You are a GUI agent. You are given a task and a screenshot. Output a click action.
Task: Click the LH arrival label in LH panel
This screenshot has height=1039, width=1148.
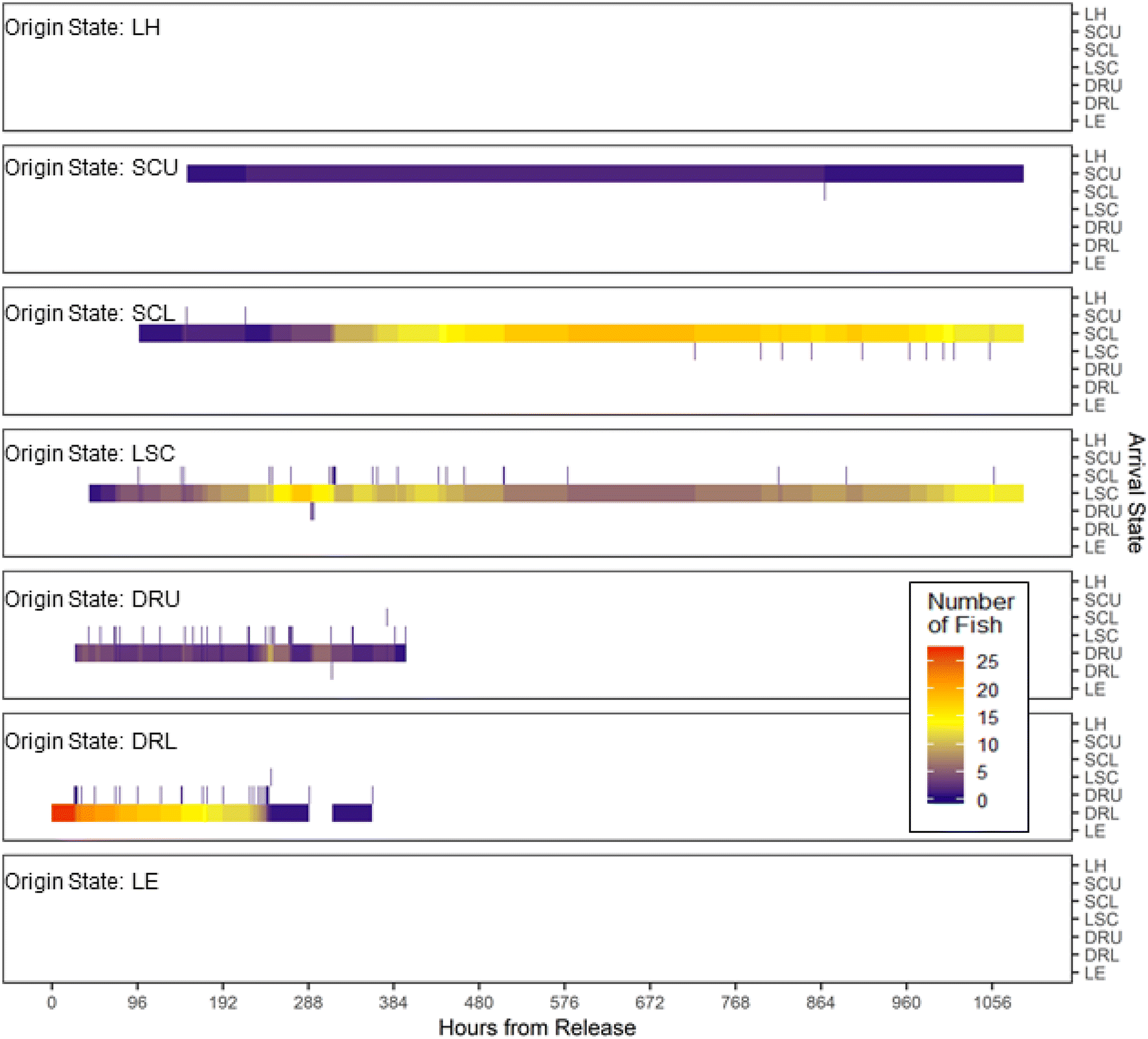1095,14
